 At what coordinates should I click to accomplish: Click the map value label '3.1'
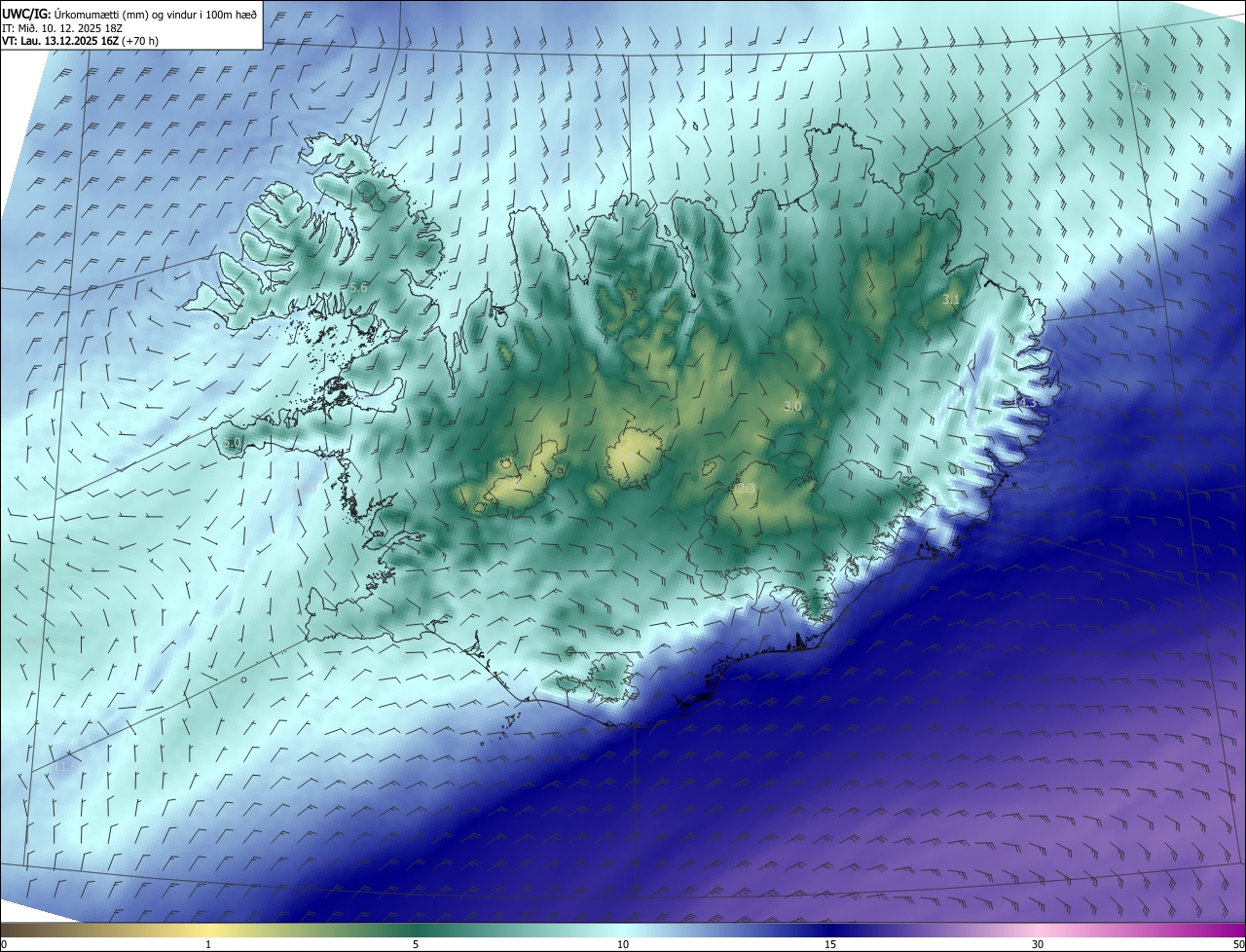coord(951,300)
